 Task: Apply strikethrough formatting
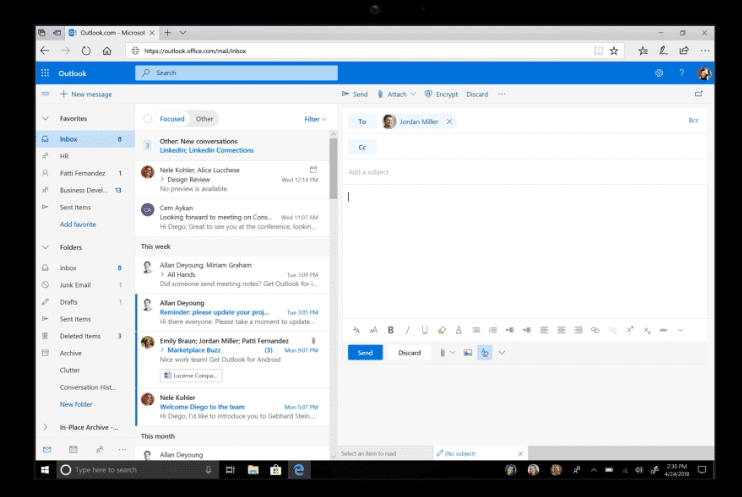tap(663, 330)
